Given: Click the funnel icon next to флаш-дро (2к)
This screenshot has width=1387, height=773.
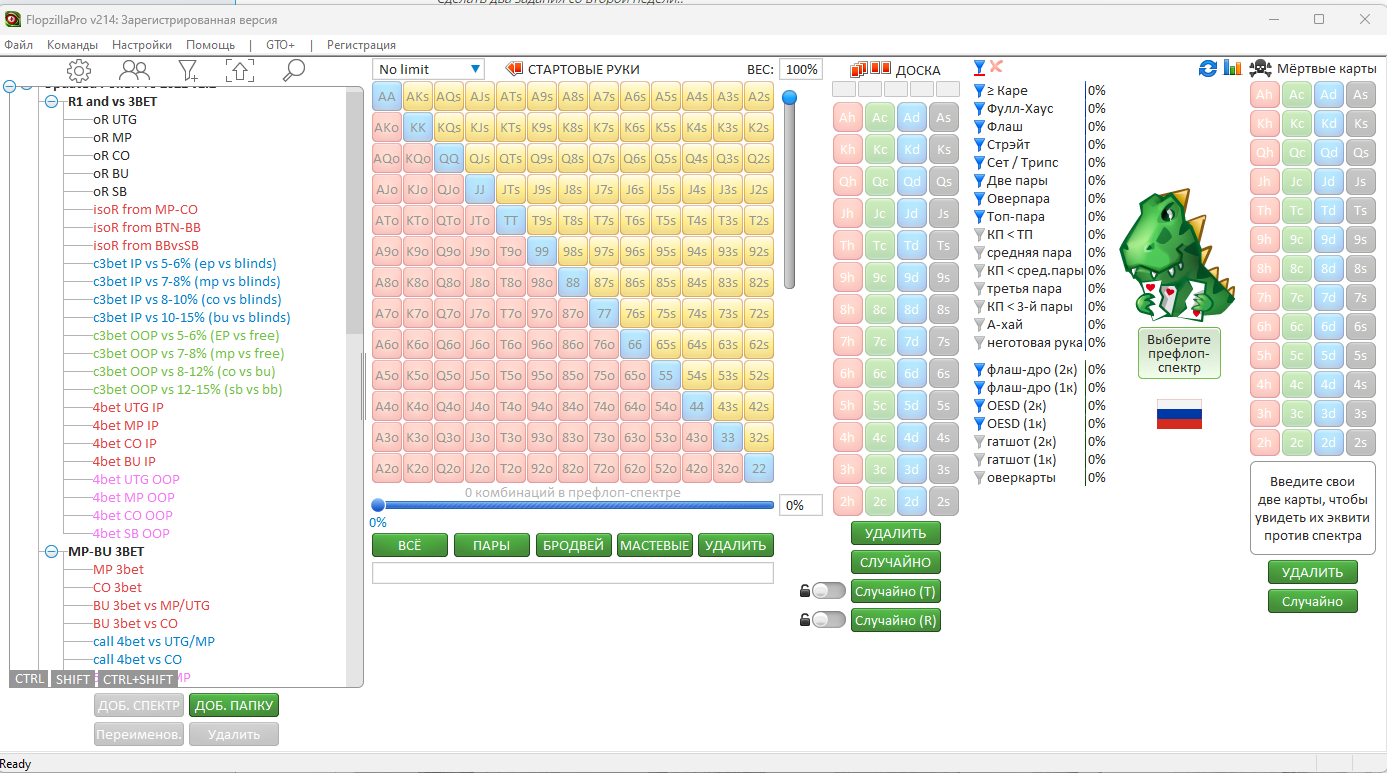Looking at the screenshot, I should pos(979,369).
